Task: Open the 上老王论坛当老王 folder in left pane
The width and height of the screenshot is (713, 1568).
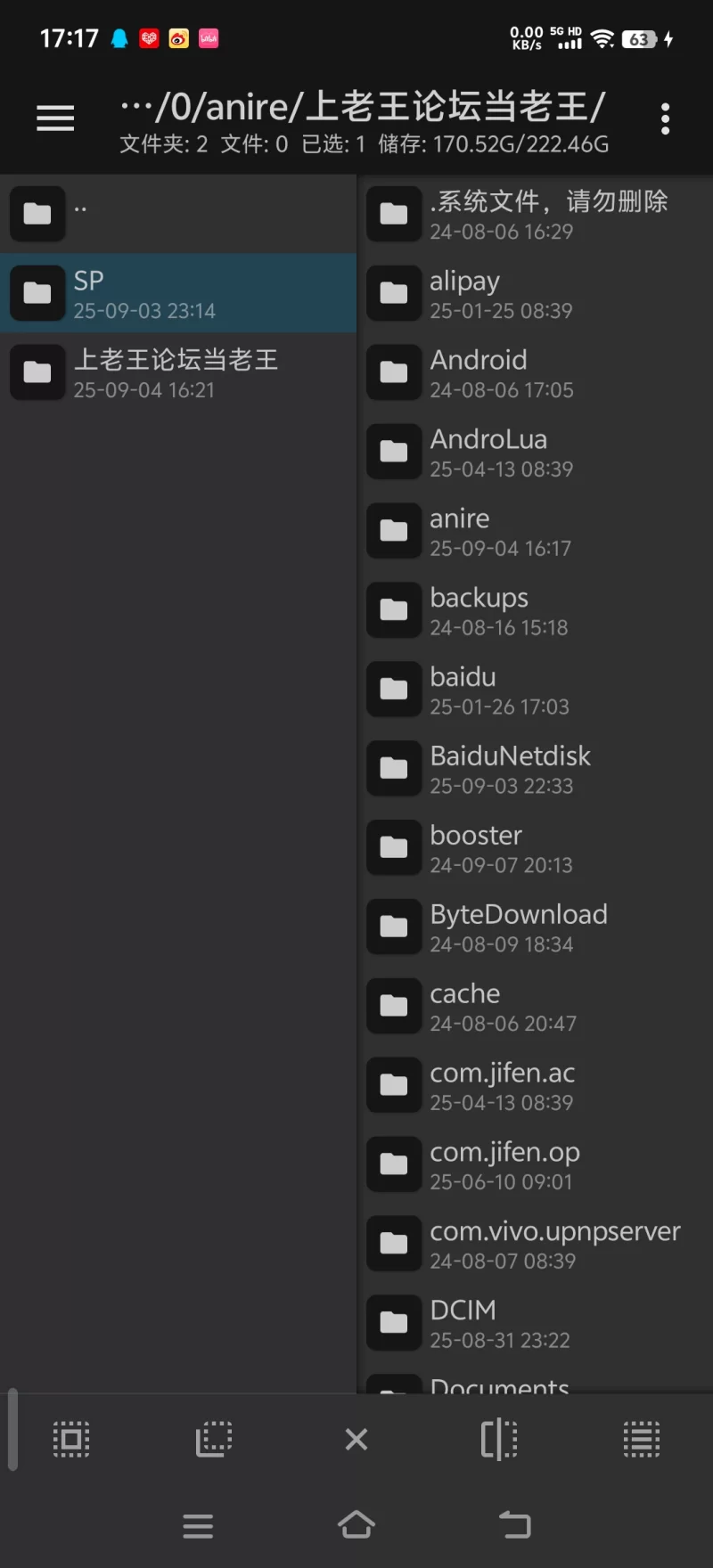Action: coord(178,372)
